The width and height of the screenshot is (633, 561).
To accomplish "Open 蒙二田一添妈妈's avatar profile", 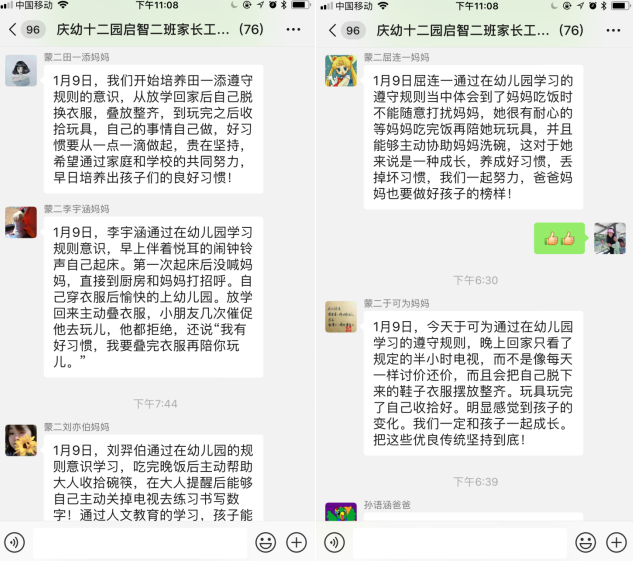I will [21, 71].
